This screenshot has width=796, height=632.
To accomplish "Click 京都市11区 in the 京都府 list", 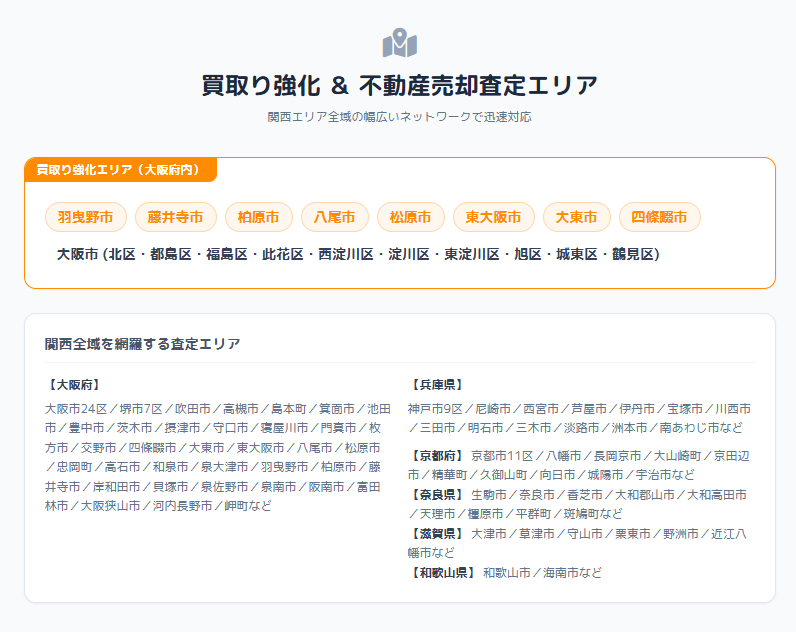I will click(x=503, y=456).
